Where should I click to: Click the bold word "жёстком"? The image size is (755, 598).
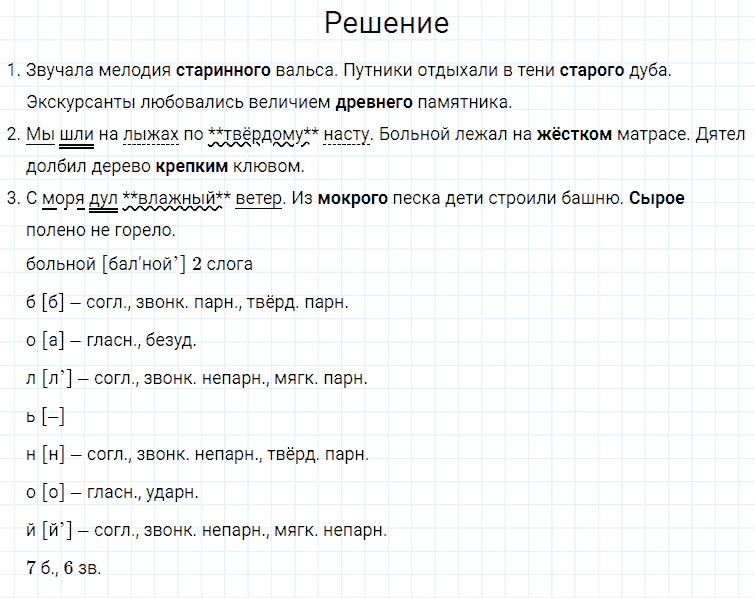click(574, 134)
